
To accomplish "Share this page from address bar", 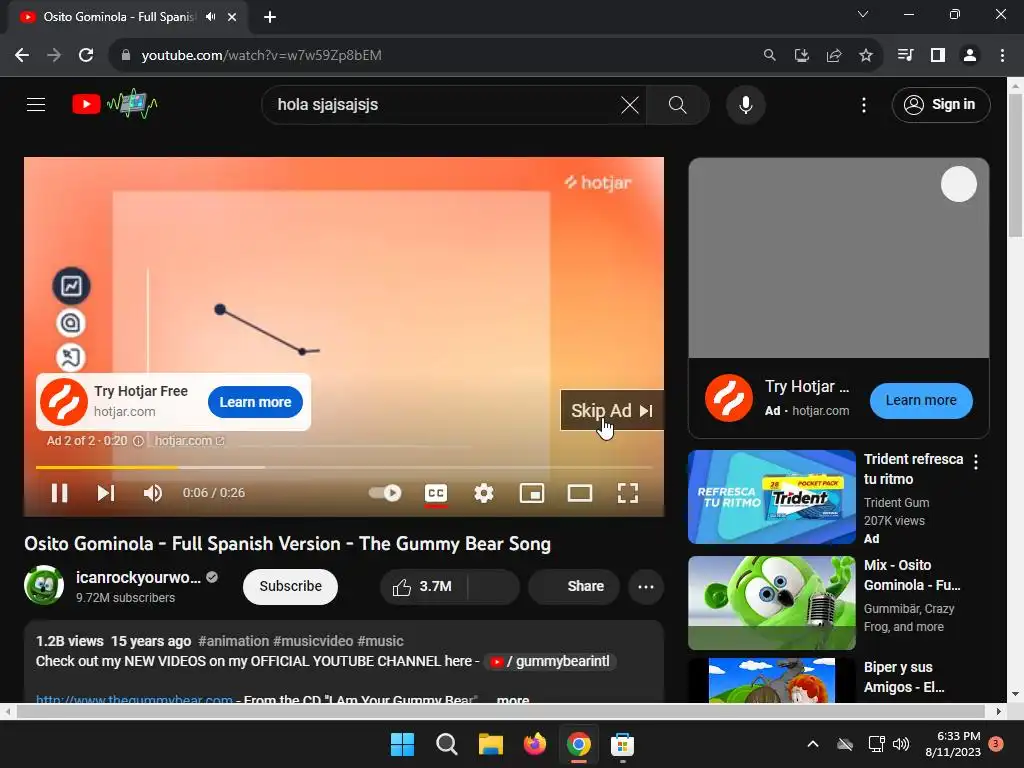I will (x=833, y=56).
